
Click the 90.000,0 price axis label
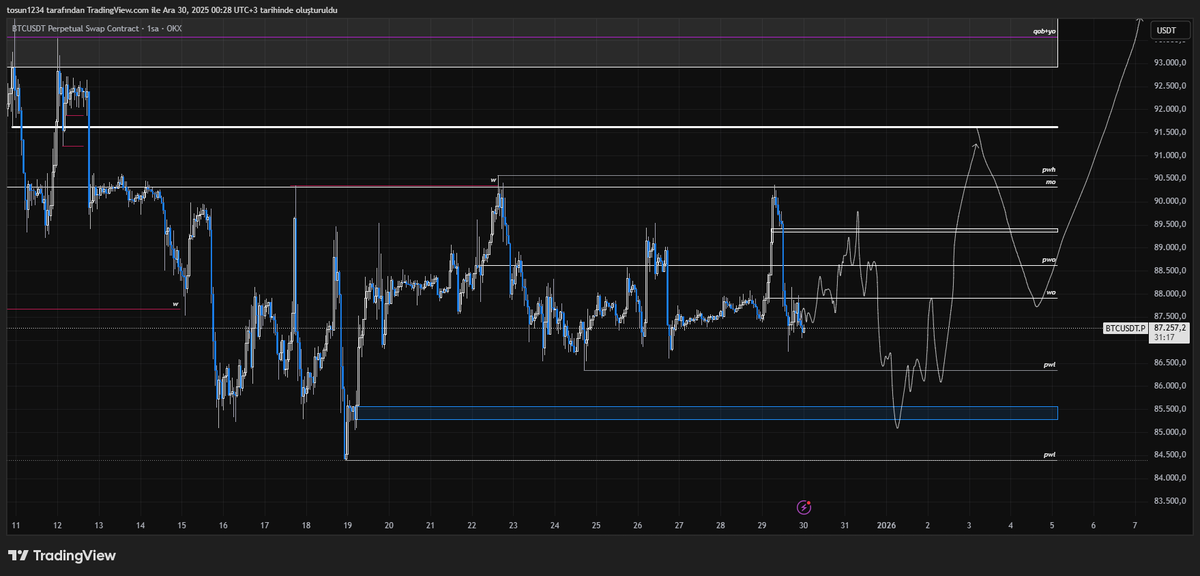pos(1170,201)
